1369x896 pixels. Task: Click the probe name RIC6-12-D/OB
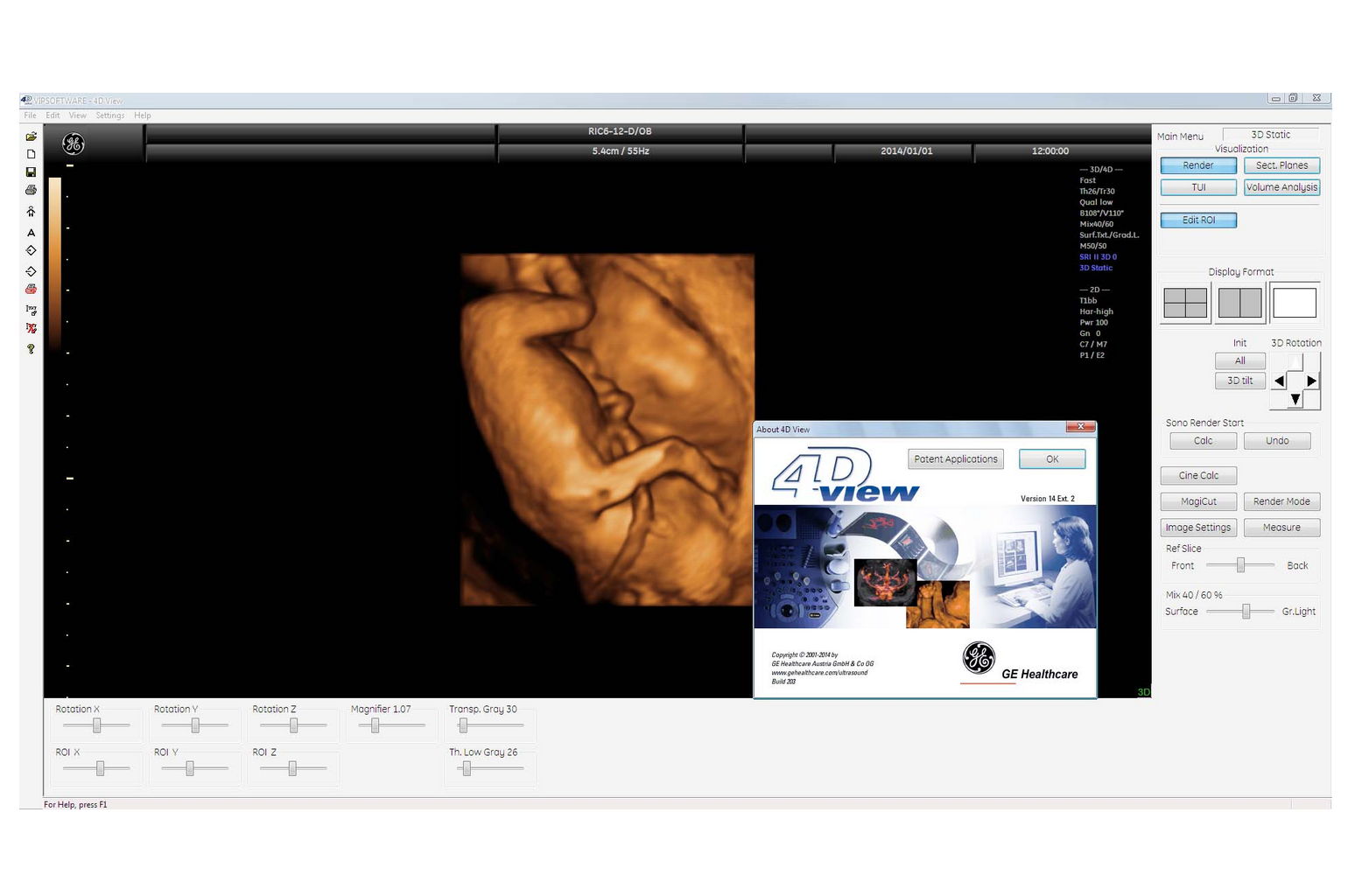620,131
